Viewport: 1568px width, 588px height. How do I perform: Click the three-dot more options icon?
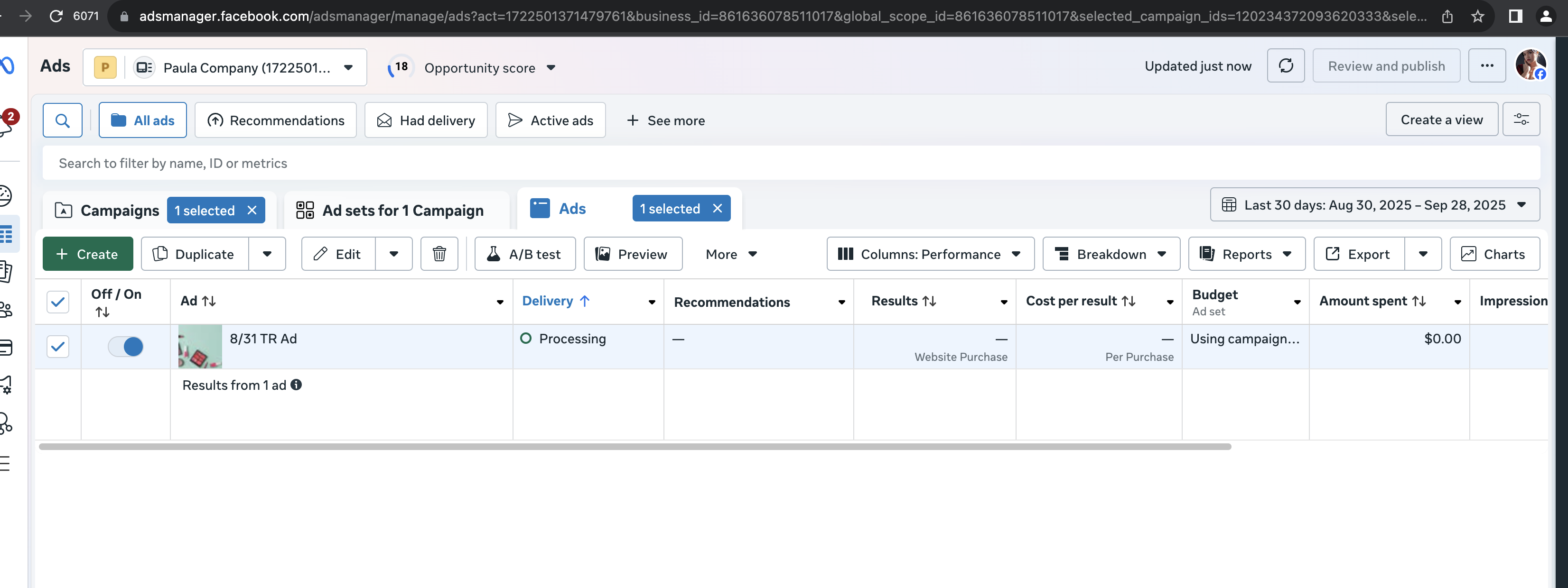(x=1486, y=65)
